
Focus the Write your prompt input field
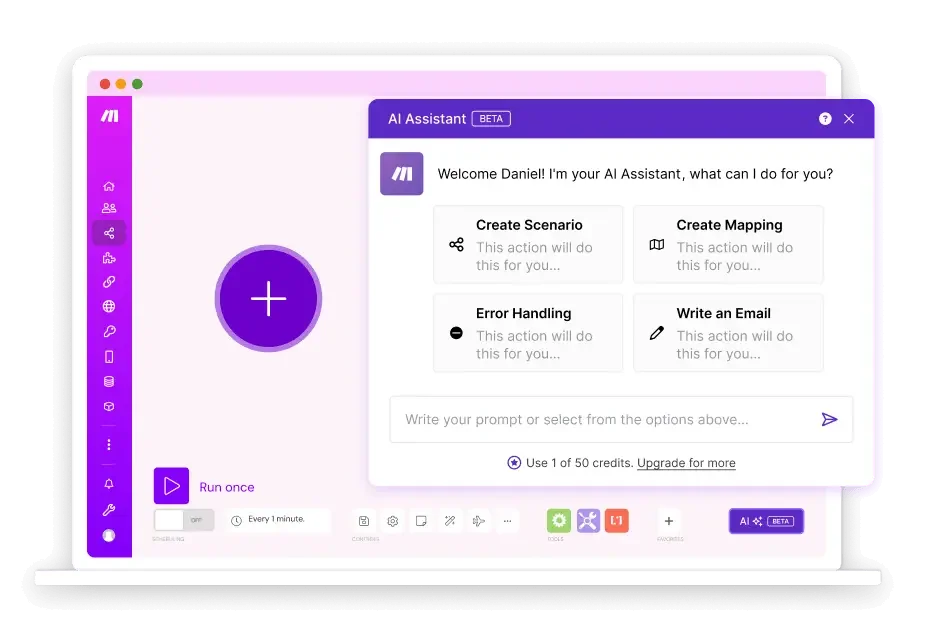[621, 420]
